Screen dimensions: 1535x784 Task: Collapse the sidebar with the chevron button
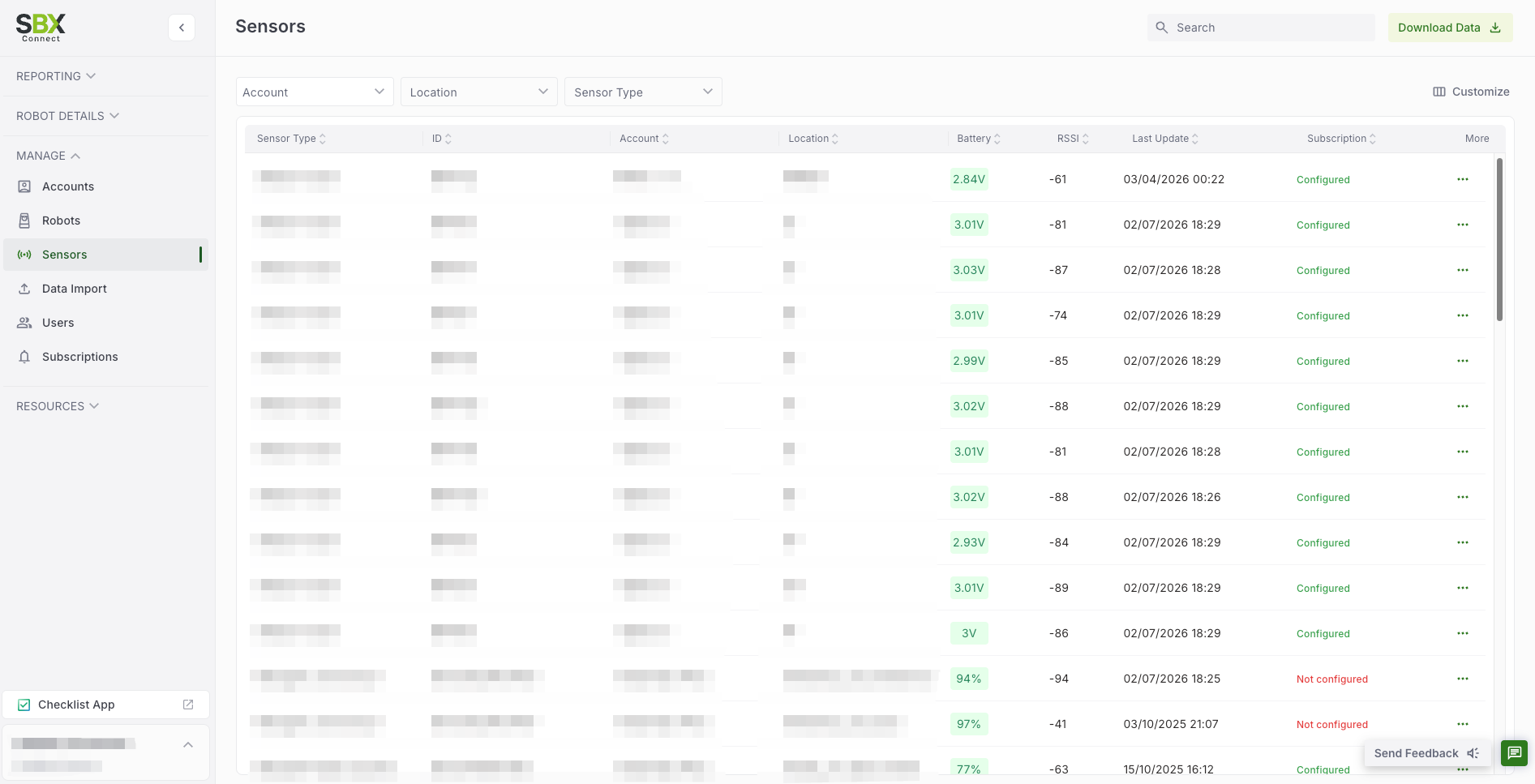(x=182, y=28)
